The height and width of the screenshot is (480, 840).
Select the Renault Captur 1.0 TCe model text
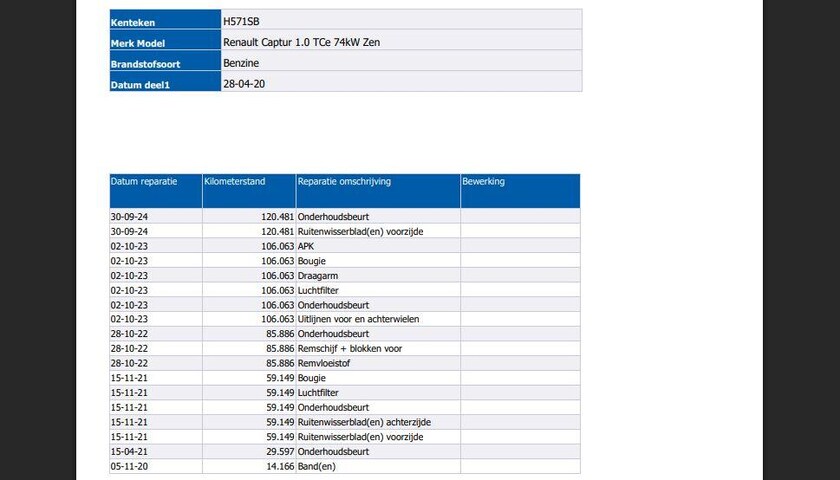[x=301, y=42]
